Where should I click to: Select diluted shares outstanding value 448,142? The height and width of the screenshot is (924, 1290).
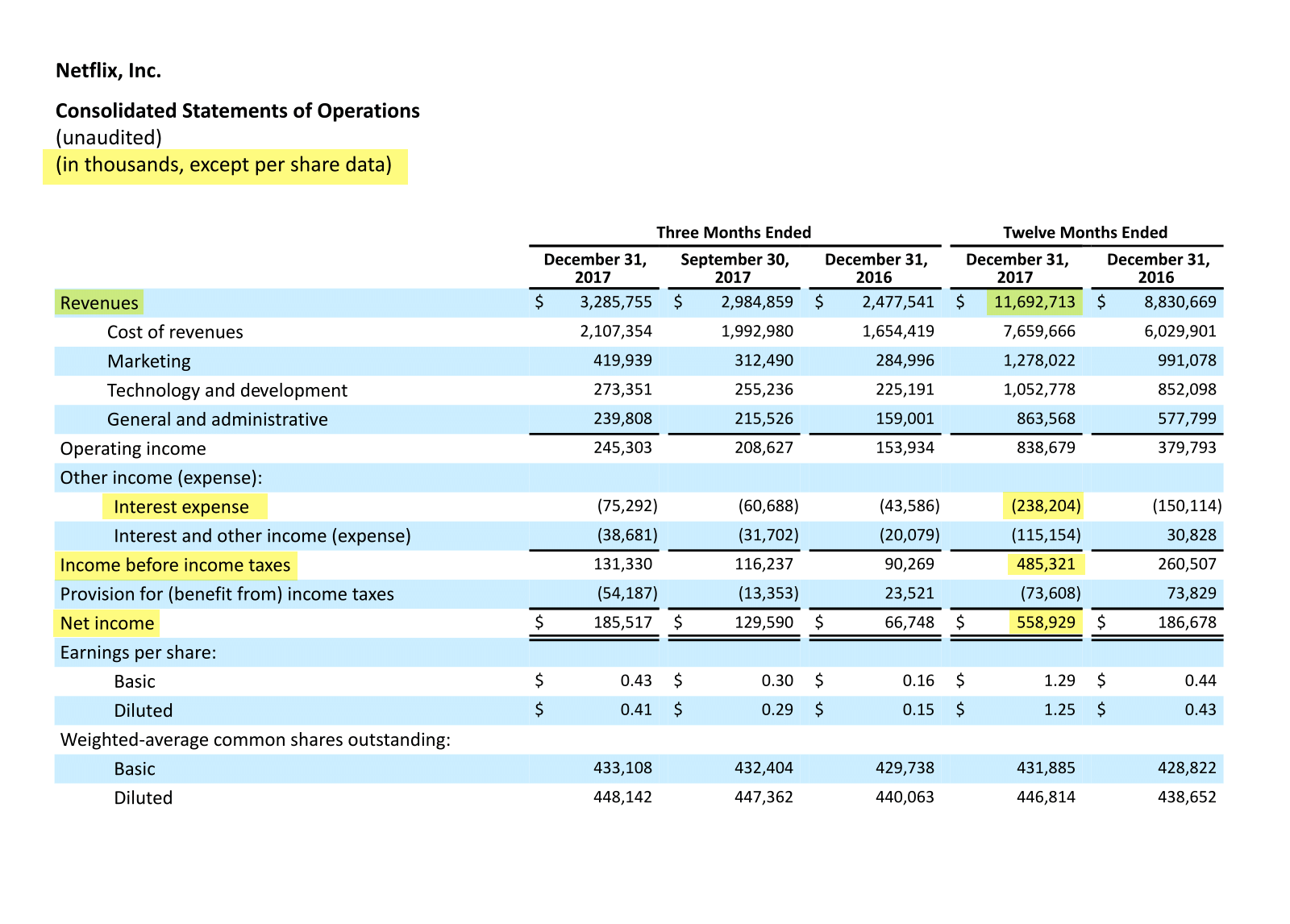click(623, 797)
